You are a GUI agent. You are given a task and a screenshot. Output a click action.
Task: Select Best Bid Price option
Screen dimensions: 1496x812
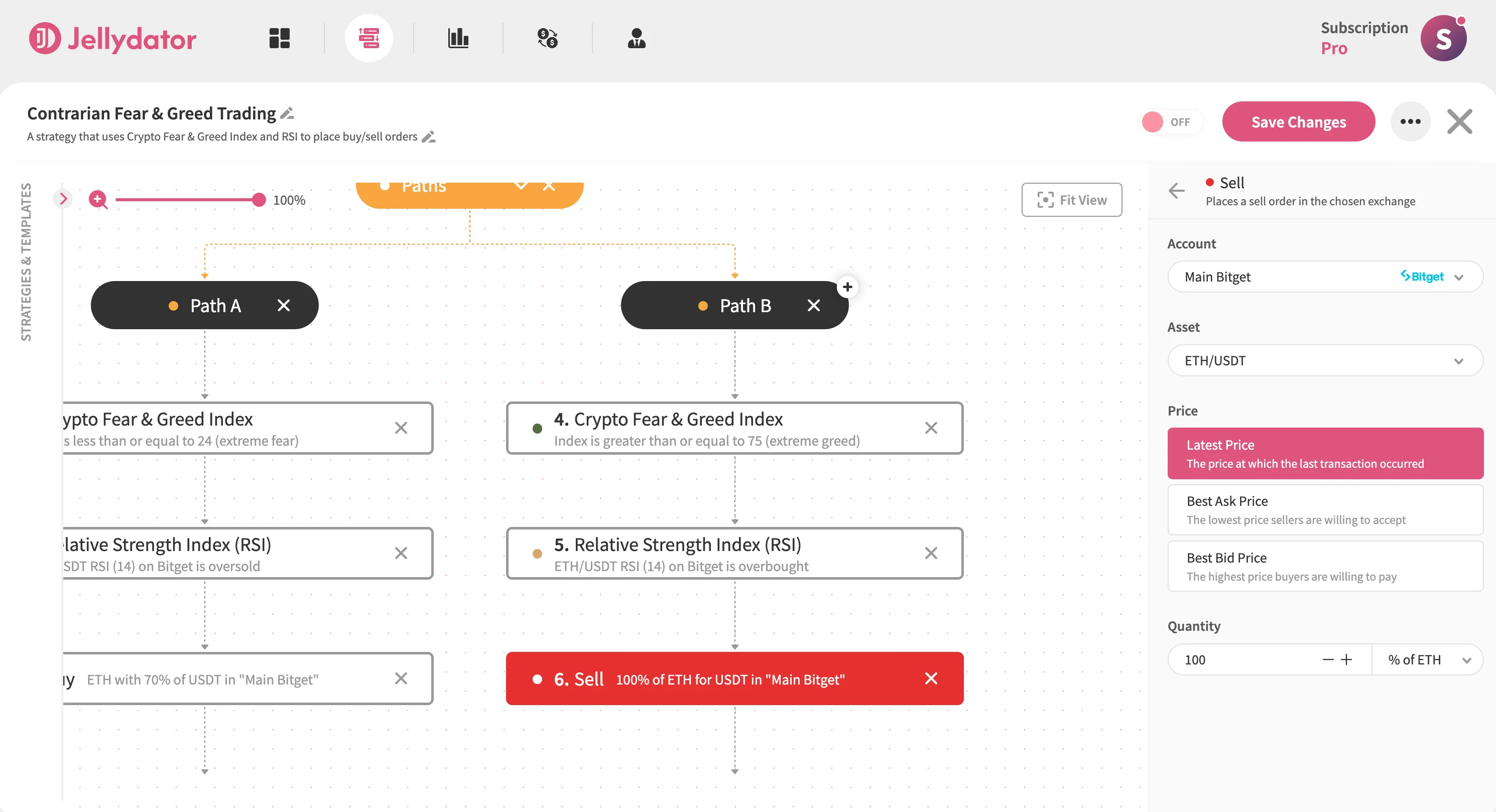(1325, 567)
